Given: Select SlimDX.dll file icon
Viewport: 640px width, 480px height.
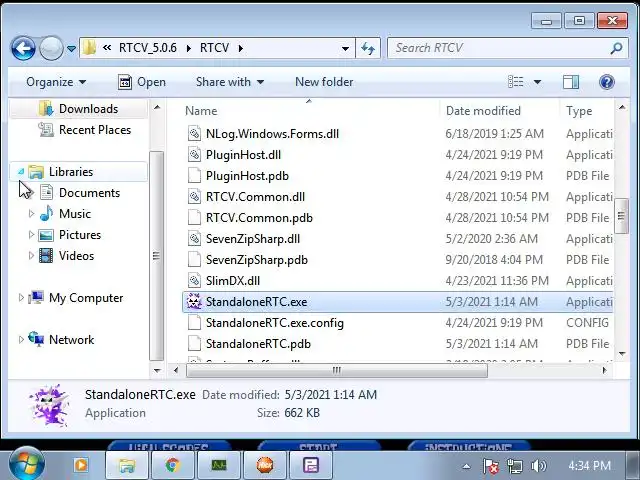Looking at the screenshot, I should point(194,281).
